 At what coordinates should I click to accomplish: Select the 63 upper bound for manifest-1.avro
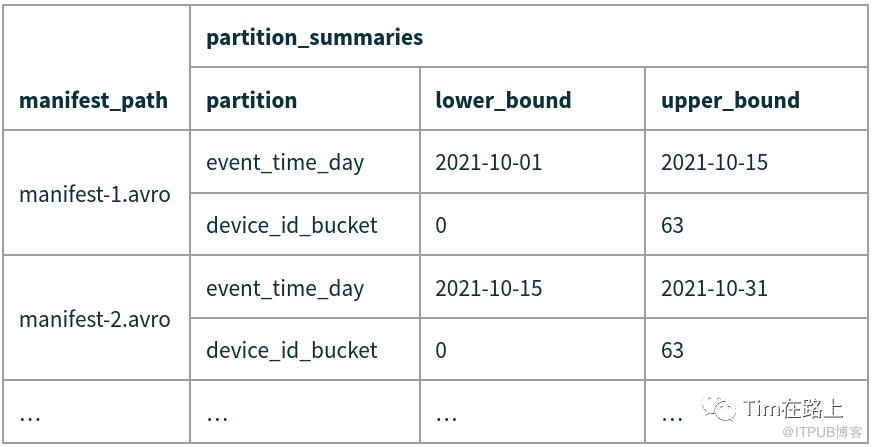672,225
